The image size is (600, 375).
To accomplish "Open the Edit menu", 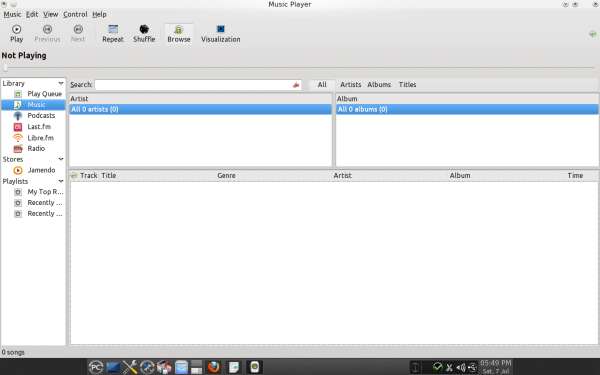I will point(32,14).
